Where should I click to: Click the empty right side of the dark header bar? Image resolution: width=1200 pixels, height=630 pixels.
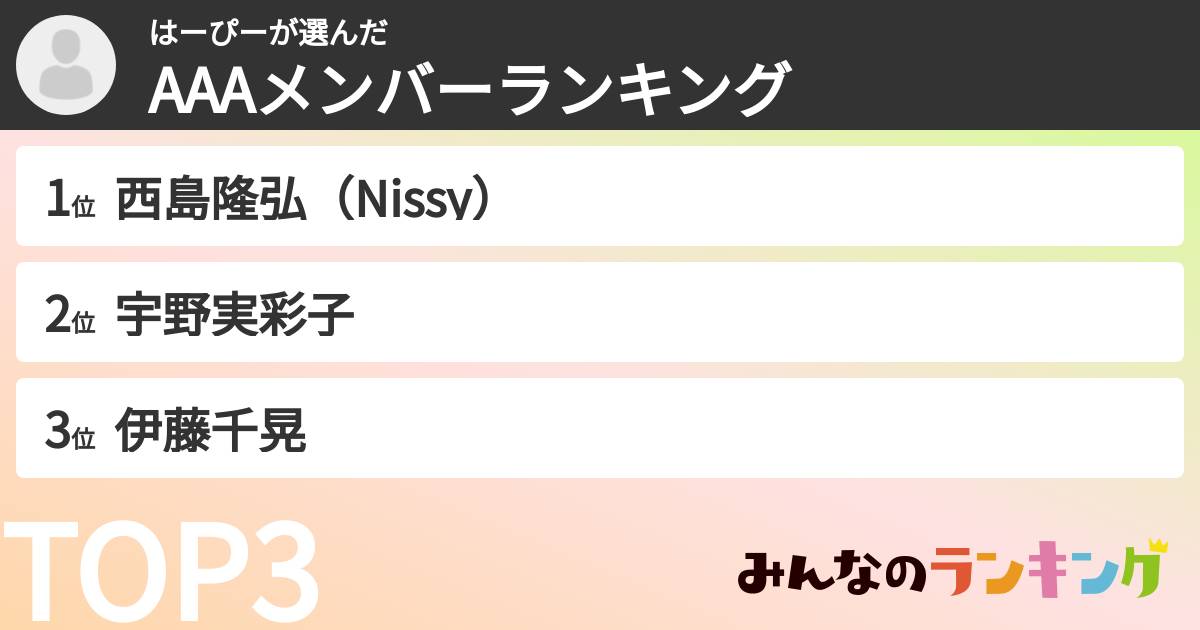1000,64
